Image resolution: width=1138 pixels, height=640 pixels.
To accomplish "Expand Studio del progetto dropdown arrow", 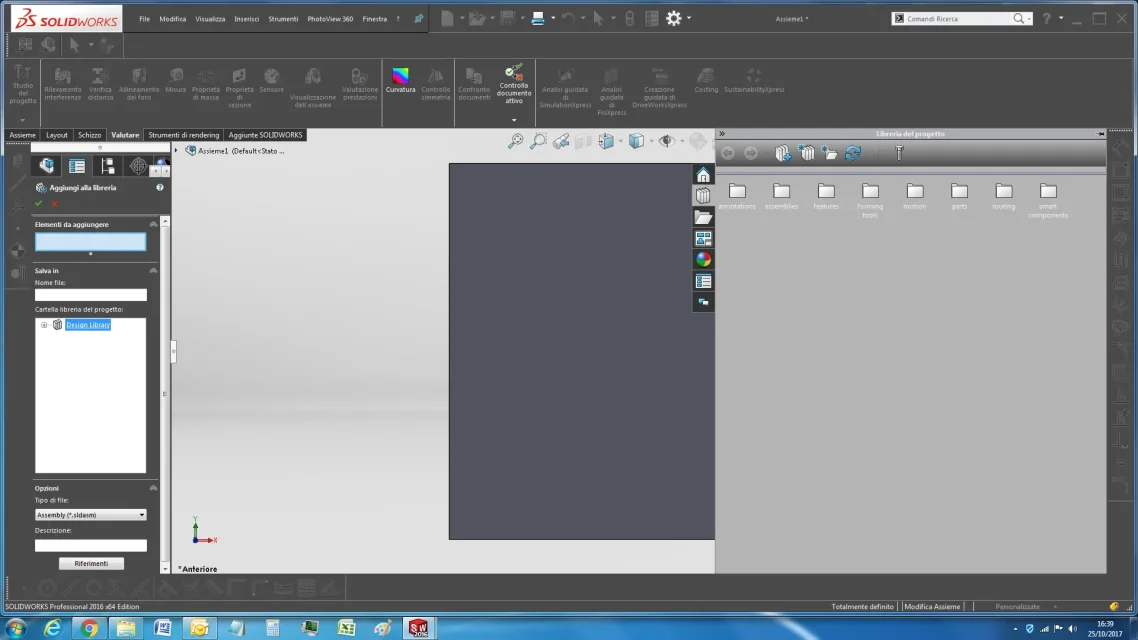I will (22, 120).
